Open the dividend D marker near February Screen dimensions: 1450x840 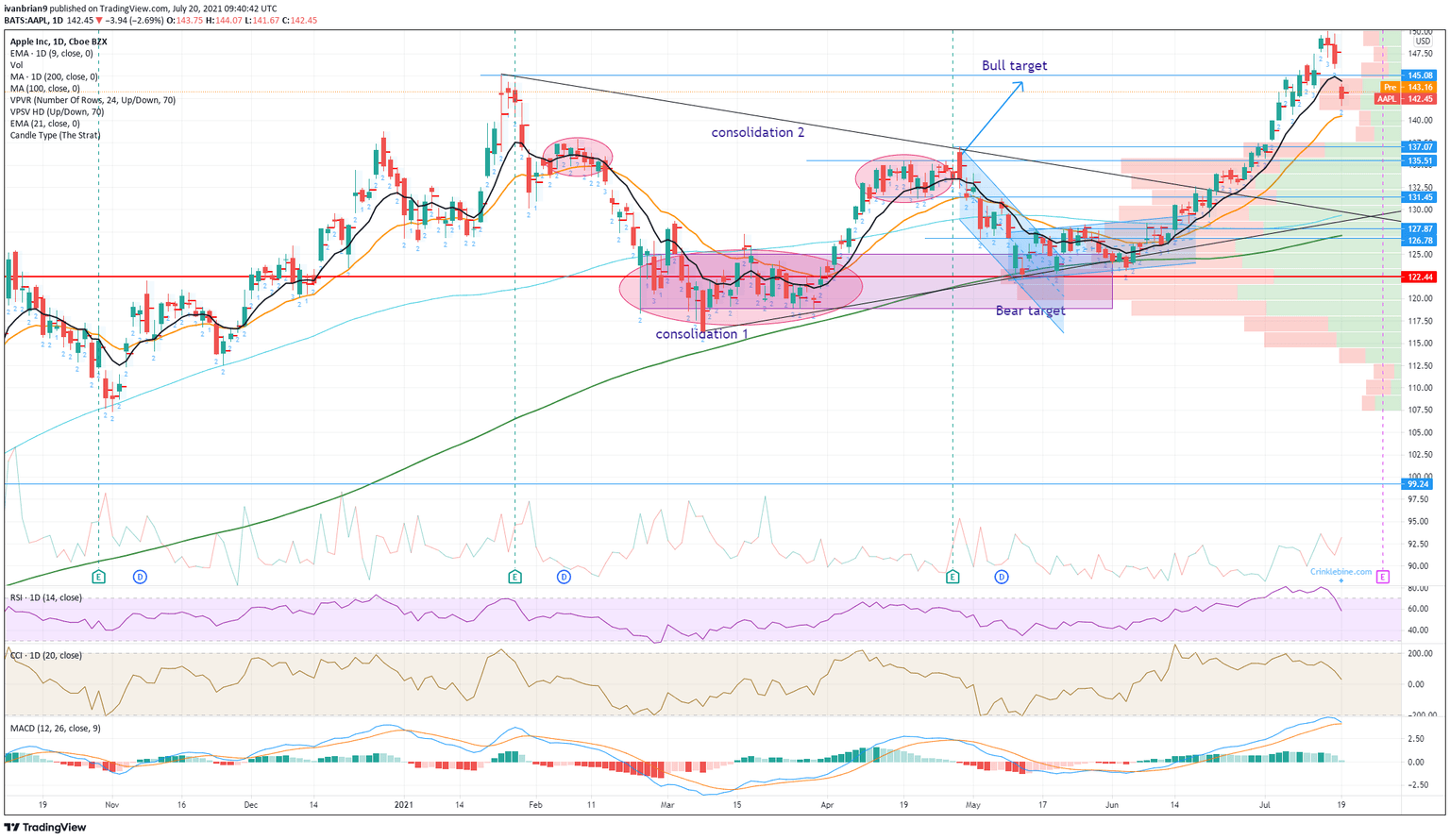pos(564,576)
